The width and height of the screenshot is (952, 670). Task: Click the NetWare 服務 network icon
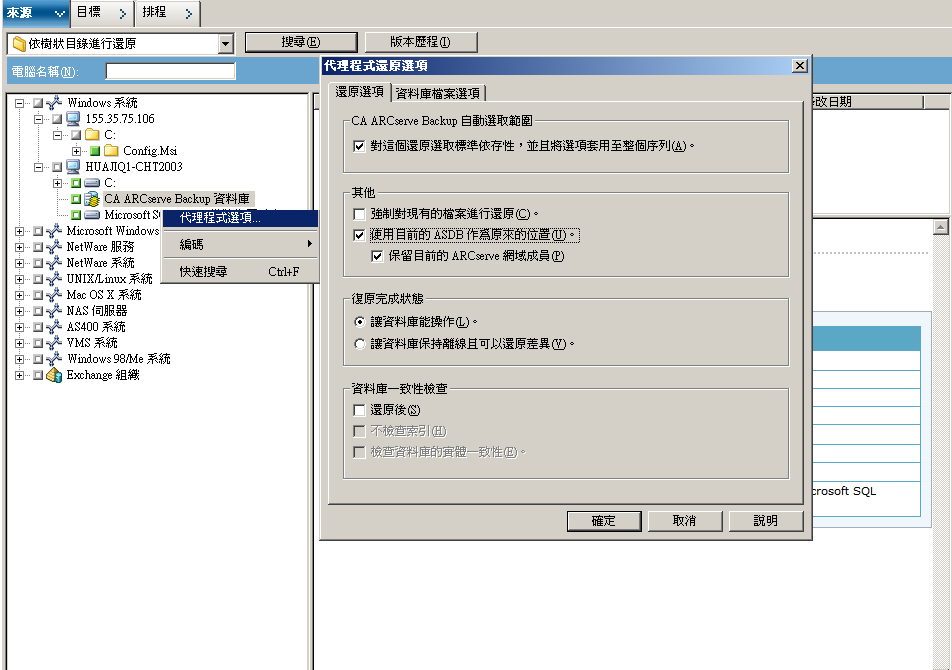[54, 246]
